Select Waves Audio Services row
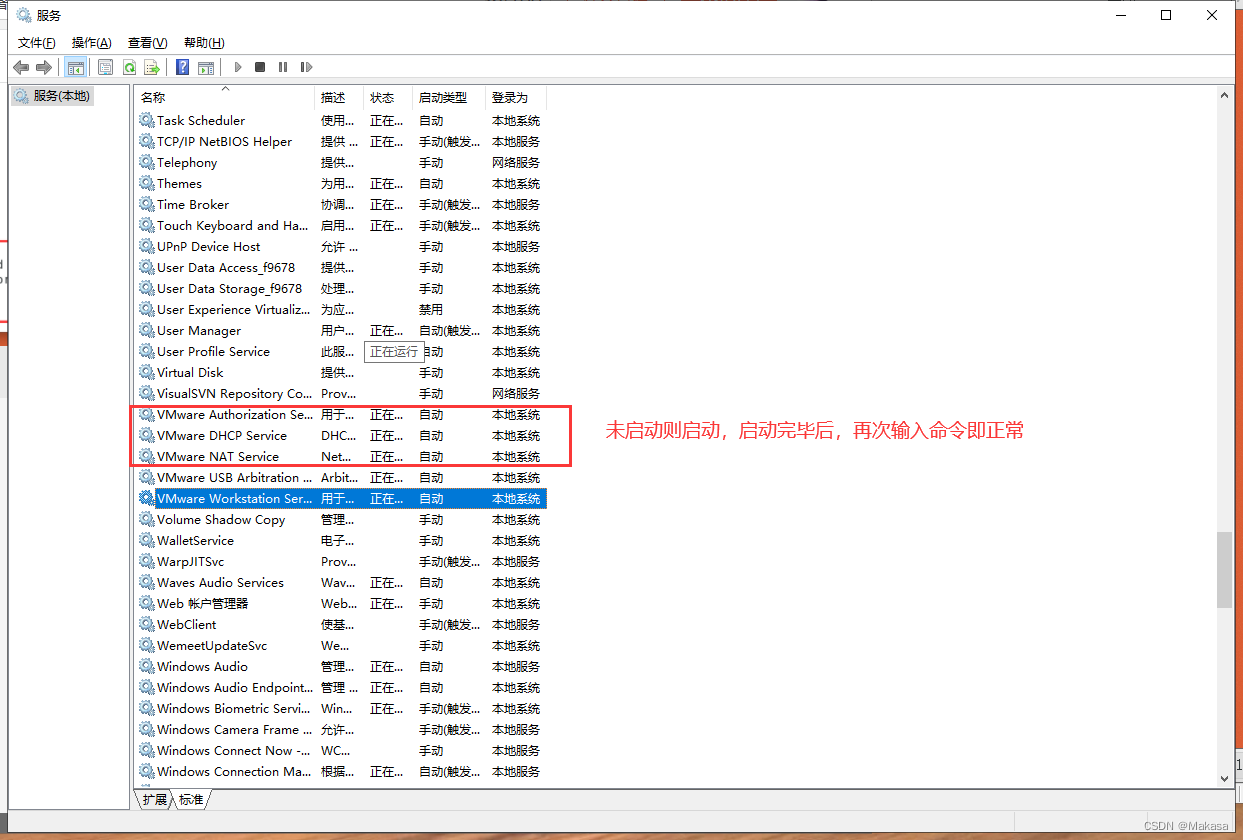1243x840 pixels. [341, 582]
